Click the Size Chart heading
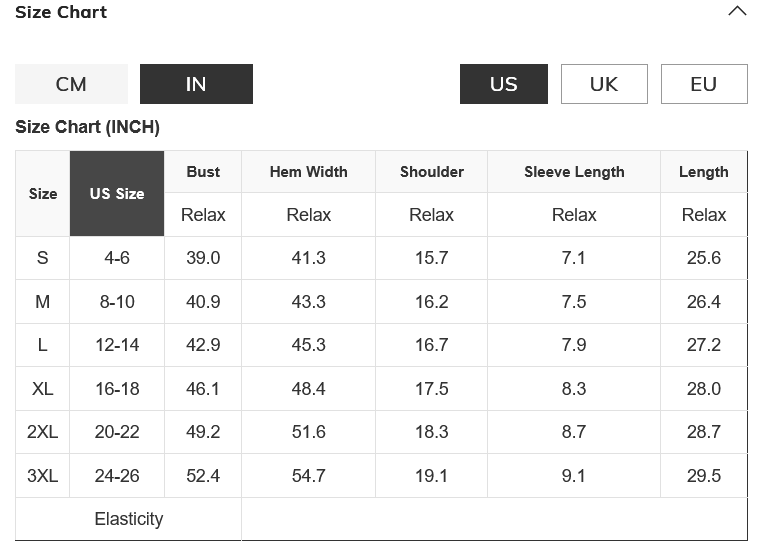The image size is (772, 547). pos(61,12)
